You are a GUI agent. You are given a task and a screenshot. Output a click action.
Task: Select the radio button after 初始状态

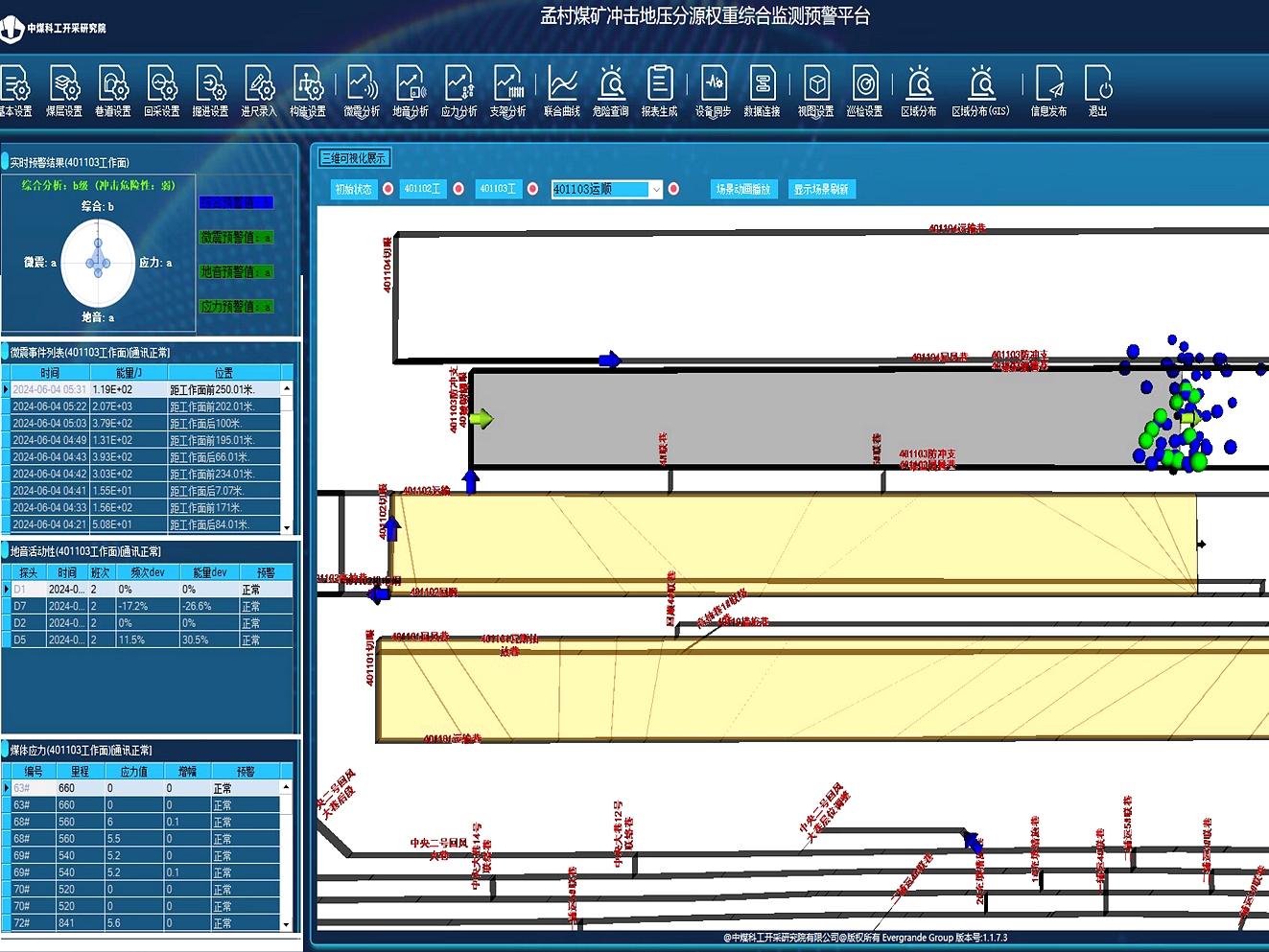(388, 189)
